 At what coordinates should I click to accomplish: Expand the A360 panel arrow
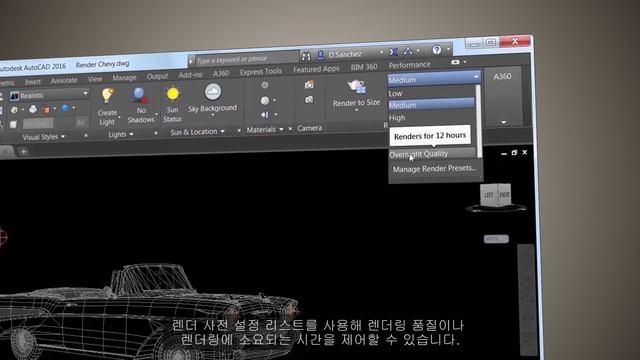click(x=504, y=122)
